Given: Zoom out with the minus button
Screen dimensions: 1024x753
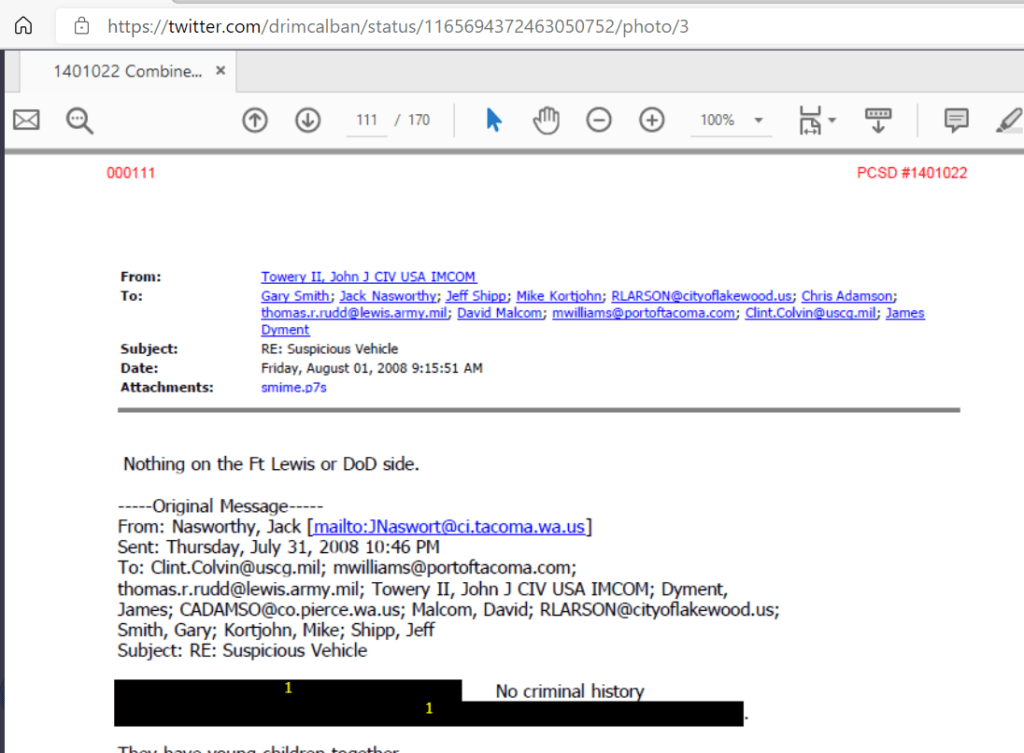Looking at the screenshot, I should [598, 120].
